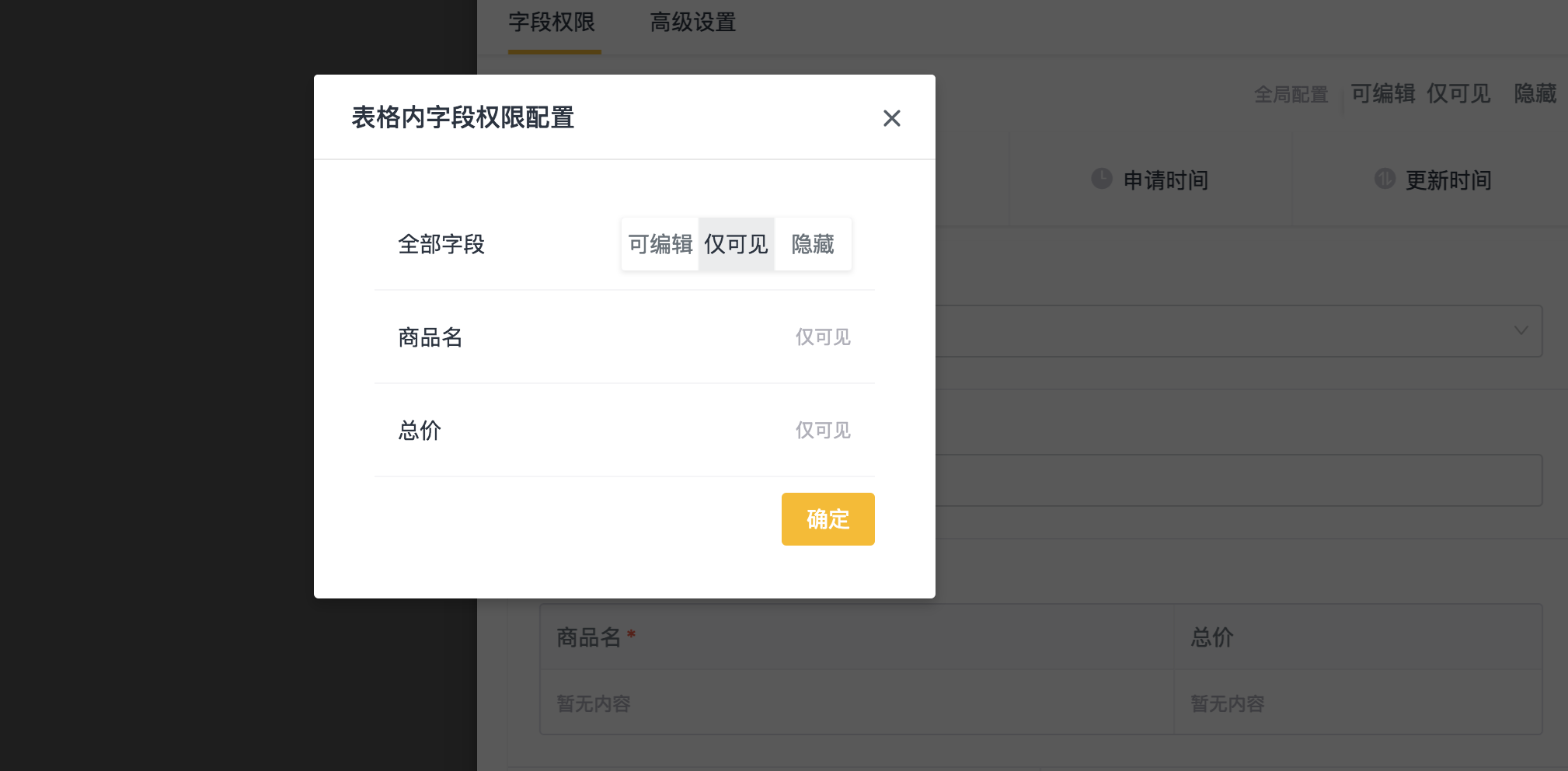Click the 商品名 label in the dialog
1568x771 pixels.
pyautogui.click(x=430, y=337)
